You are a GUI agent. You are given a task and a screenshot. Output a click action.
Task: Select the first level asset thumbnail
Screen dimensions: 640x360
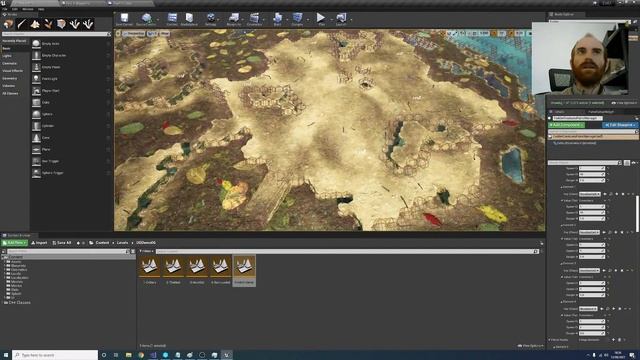point(150,267)
